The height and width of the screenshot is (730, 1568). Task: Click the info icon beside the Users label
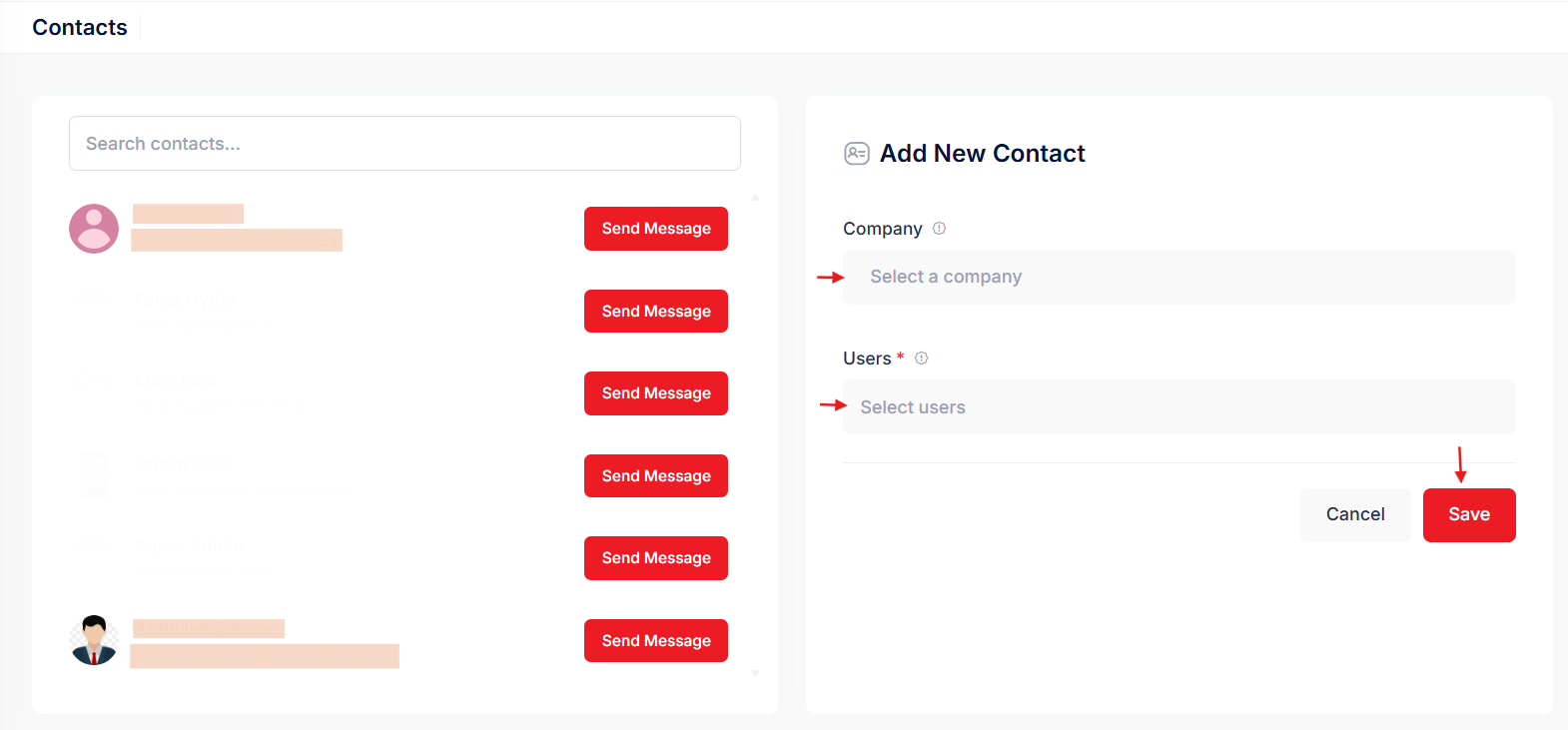[x=921, y=359]
